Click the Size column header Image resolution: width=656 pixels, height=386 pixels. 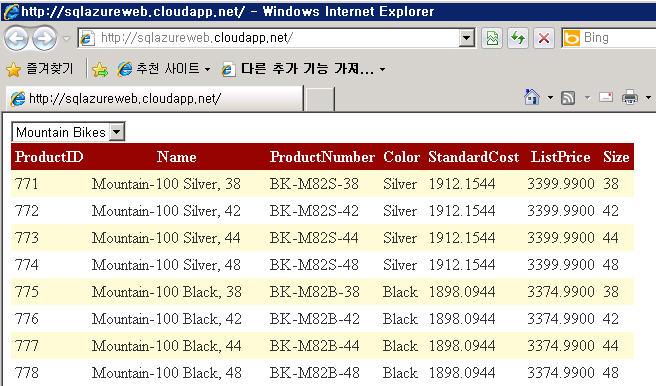pyautogui.click(x=616, y=157)
